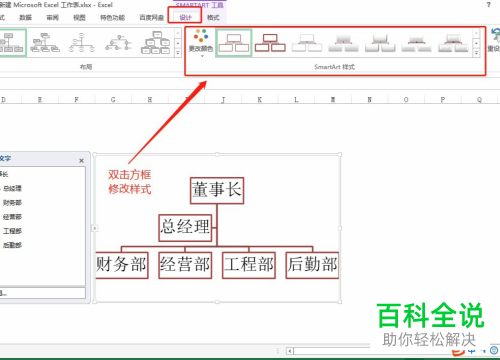Image resolution: width=500 pixels, height=360 pixels.
Task: Select 工程部 row in the text pane
Action: point(12,231)
